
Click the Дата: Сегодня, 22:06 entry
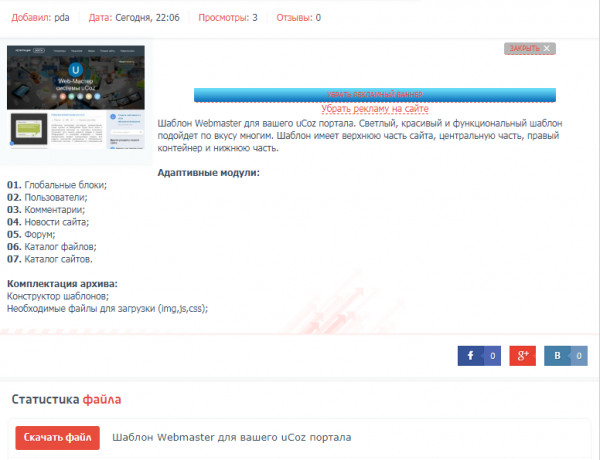pyautogui.click(x=134, y=18)
